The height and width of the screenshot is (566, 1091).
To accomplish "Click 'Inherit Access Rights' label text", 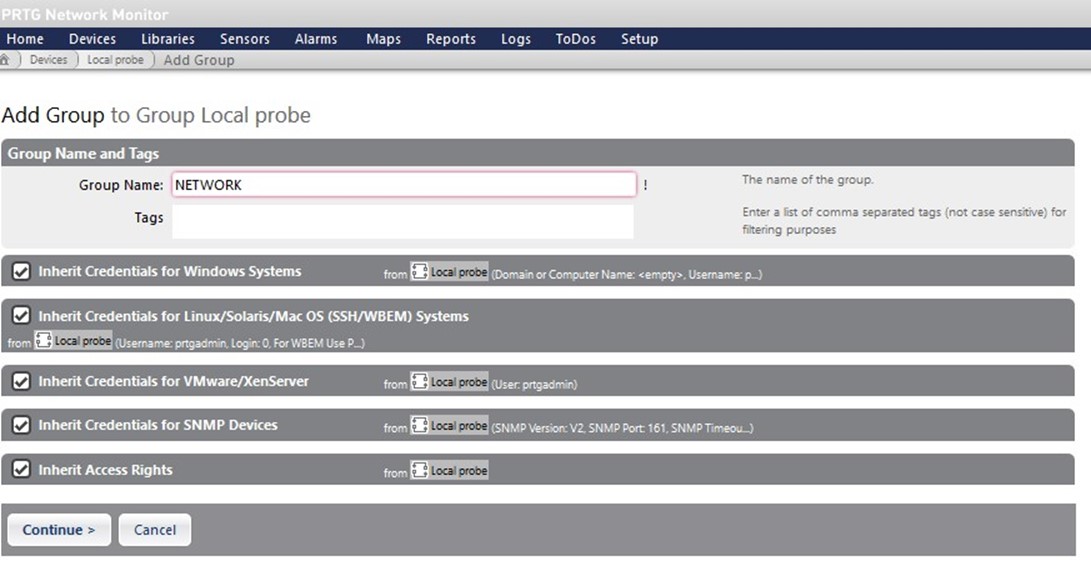I will 105,470.
